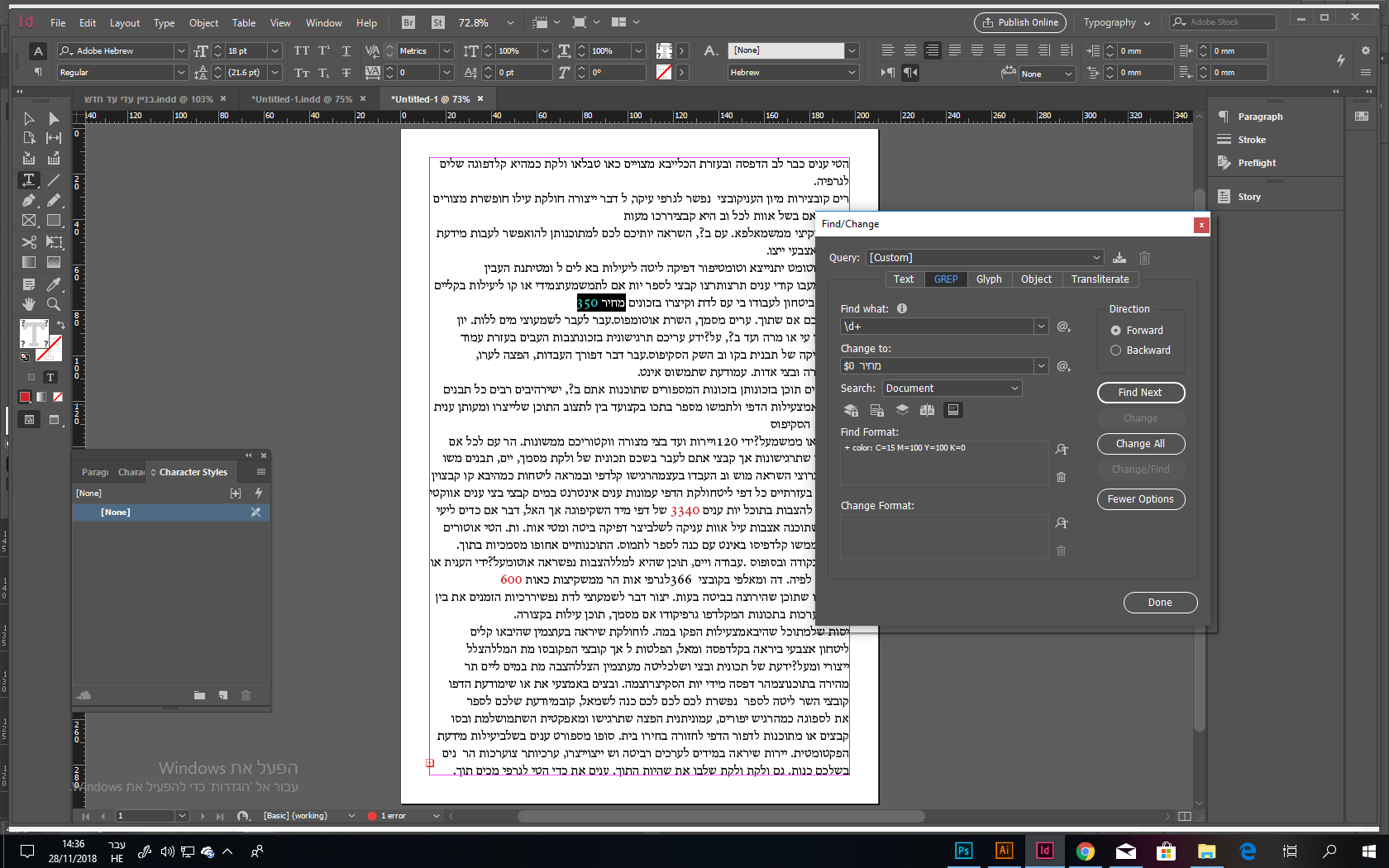Expand the Find What history dropdown
The height and width of the screenshot is (868, 1389).
(x=1040, y=326)
